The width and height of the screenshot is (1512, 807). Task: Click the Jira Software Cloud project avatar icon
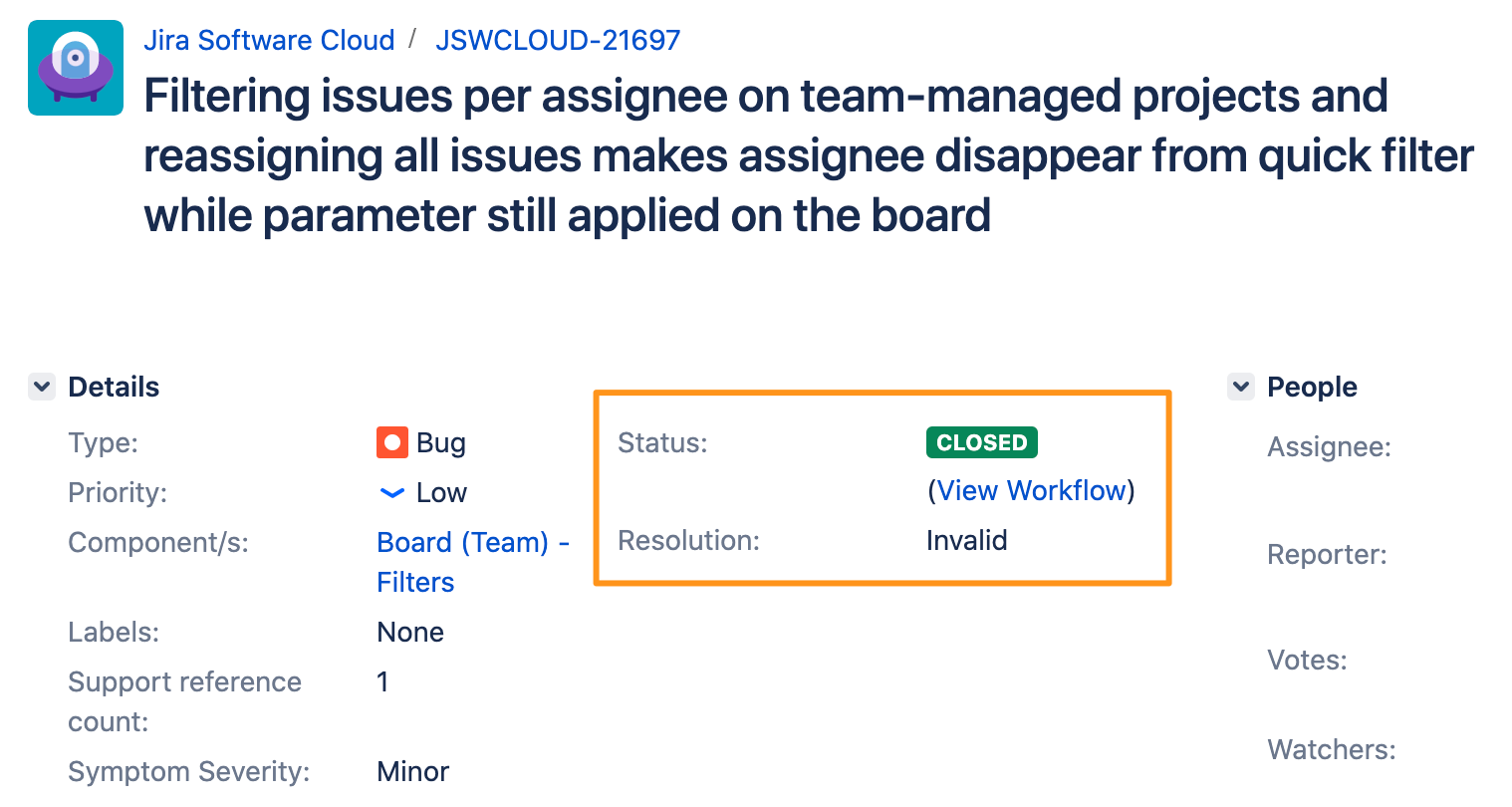point(76,68)
